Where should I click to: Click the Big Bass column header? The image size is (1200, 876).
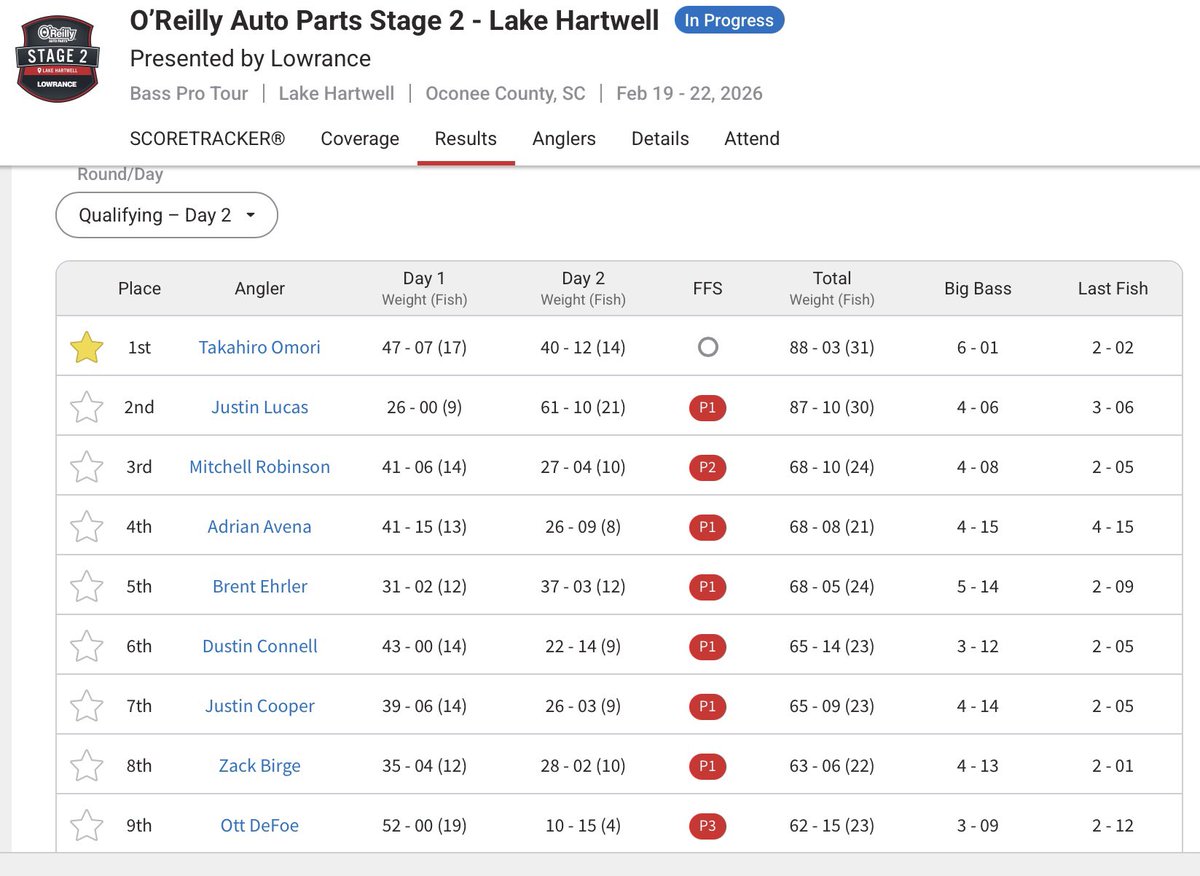tap(978, 288)
